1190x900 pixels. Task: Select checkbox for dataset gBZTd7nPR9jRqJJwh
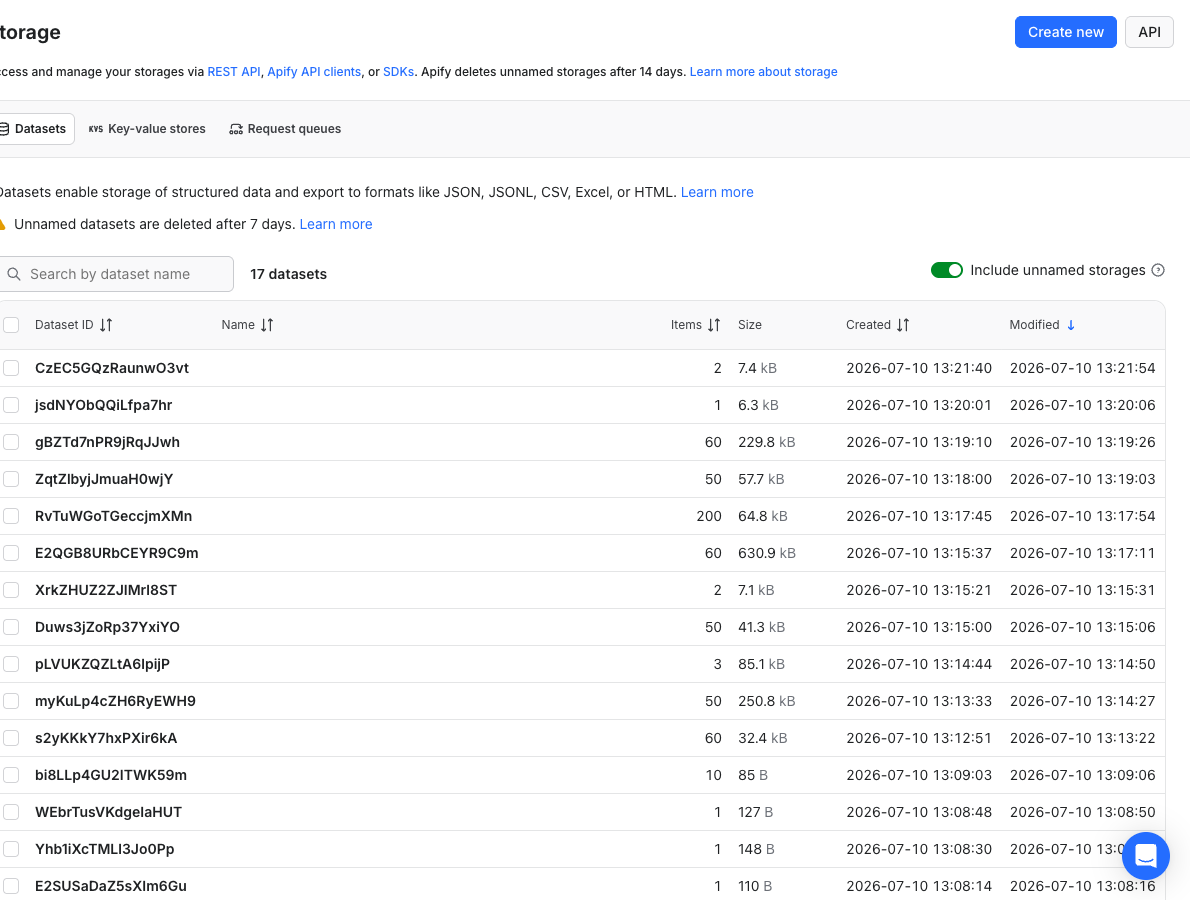[11, 442]
